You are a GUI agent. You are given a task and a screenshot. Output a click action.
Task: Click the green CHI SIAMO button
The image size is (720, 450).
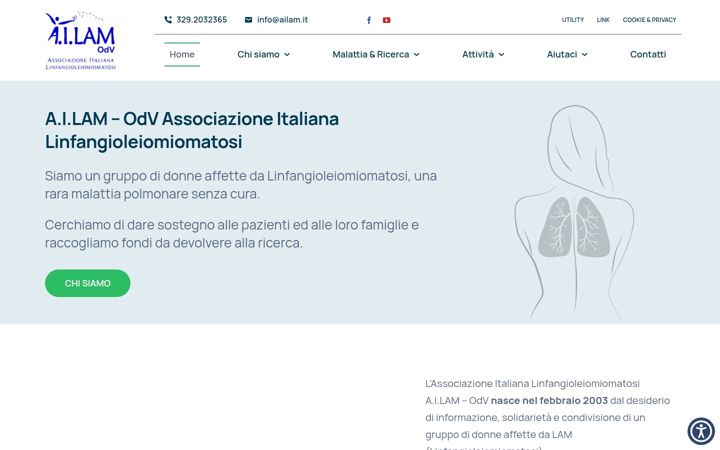[x=88, y=283]
